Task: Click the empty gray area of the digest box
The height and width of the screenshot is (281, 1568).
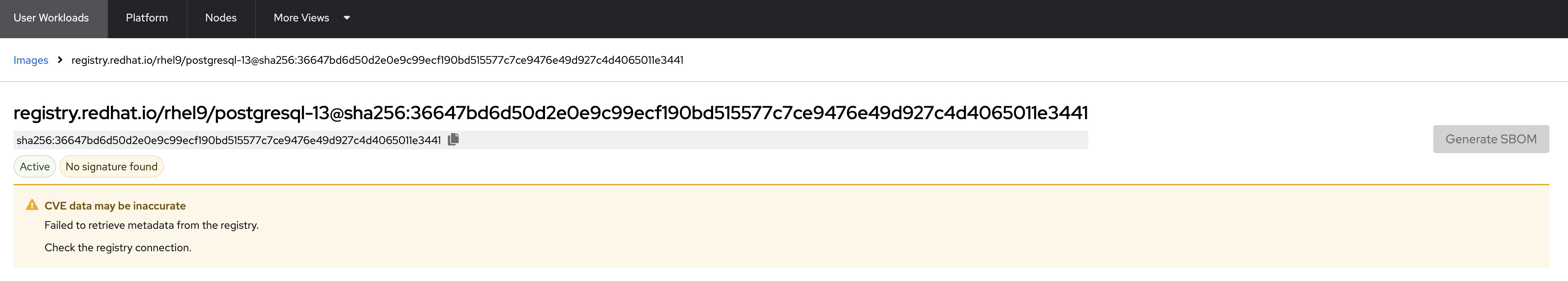Action: 791,140
